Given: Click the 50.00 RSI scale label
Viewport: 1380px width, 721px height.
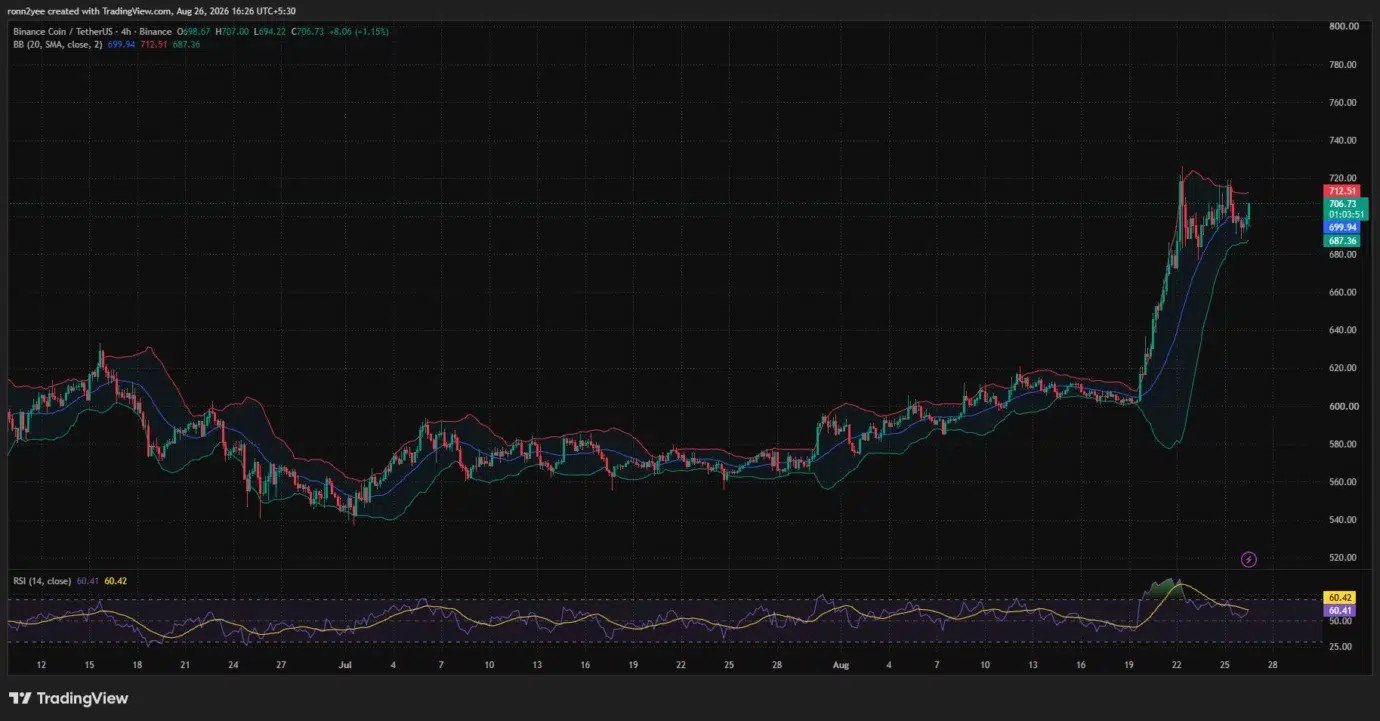Looking at the screenshot, I should [1339, 621].
